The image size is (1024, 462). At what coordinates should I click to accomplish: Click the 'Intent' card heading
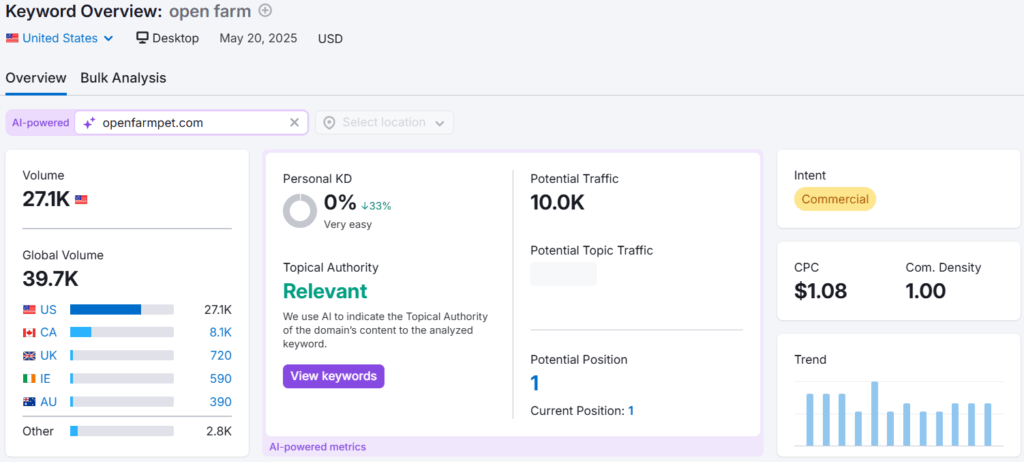coord(810,175)
